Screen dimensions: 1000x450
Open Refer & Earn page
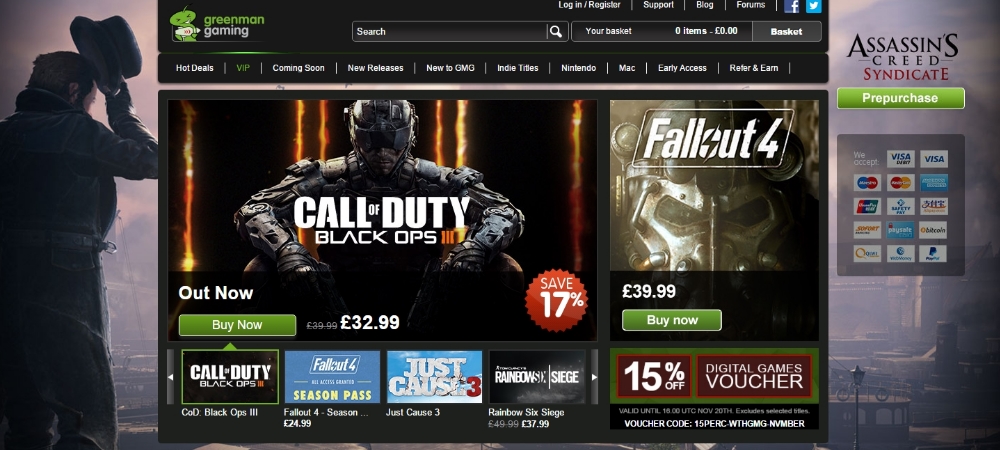pyautogui.click(x=754, y=68)
